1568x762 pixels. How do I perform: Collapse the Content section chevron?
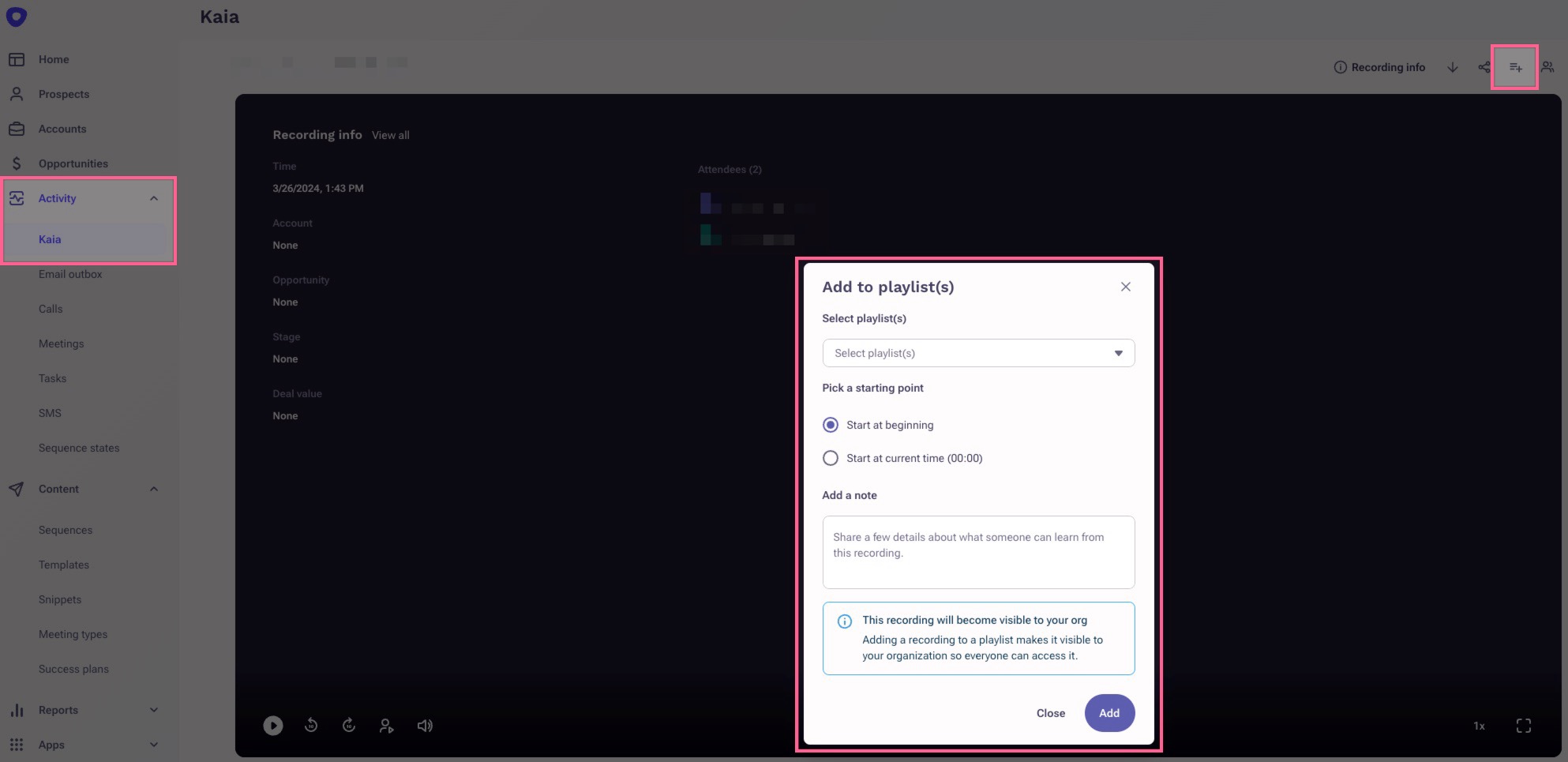click(x=154, y=489)
